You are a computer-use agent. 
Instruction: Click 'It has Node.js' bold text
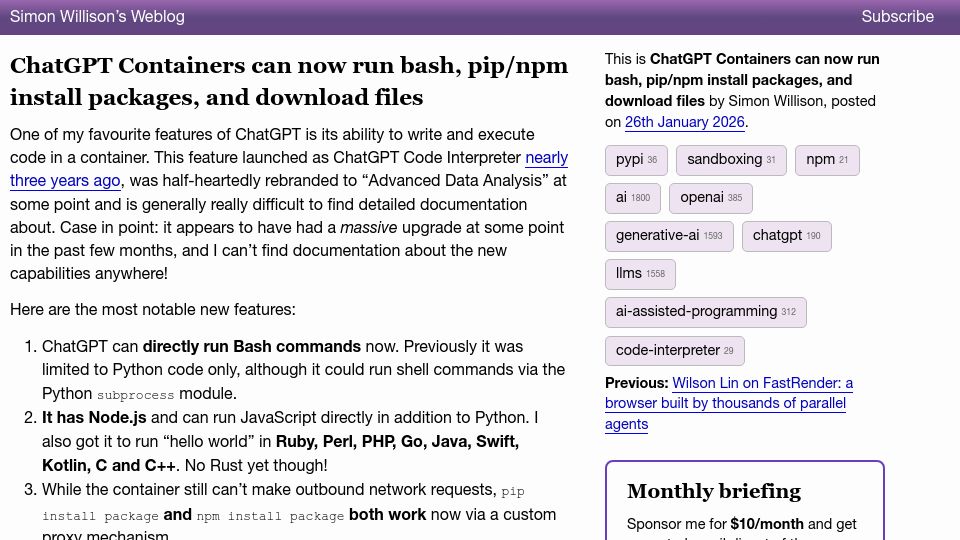pyautogui.click(x=94, y=418)
